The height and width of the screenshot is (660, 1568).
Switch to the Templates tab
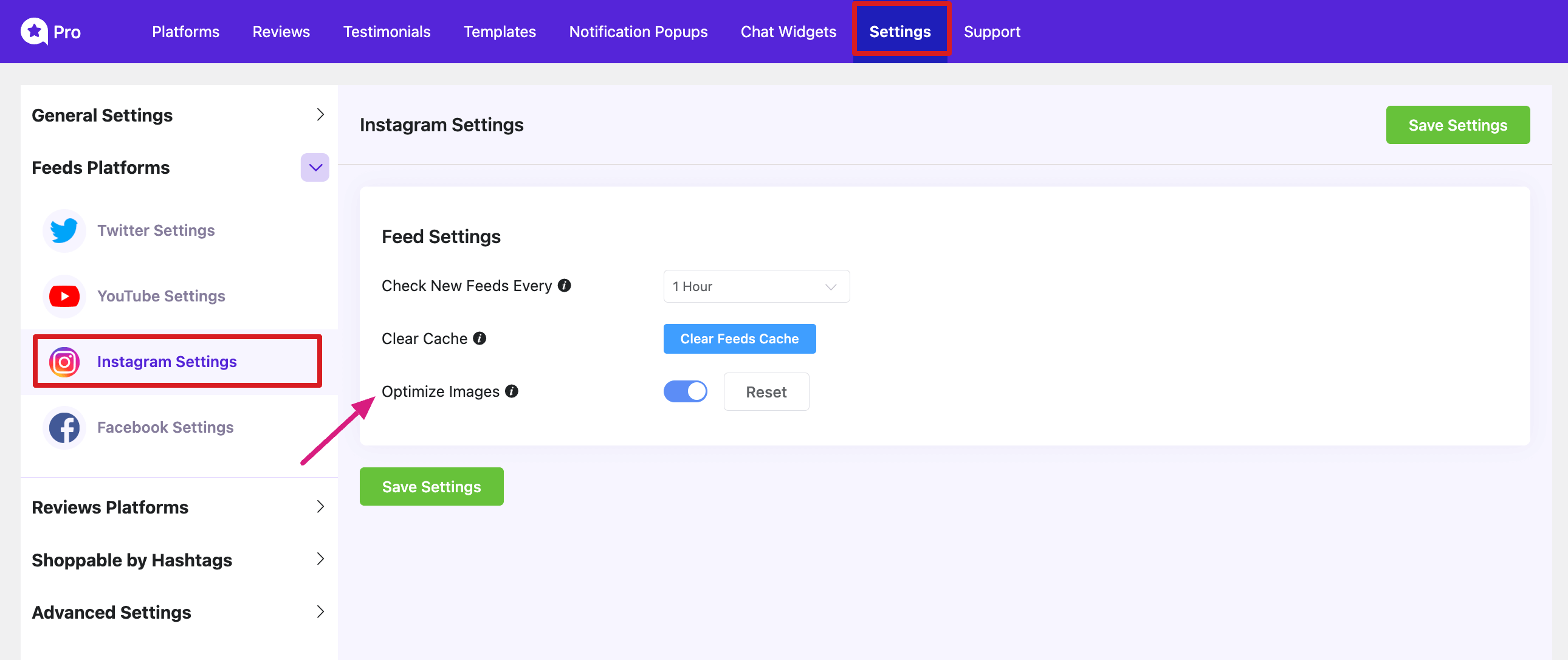coord(500,31)
